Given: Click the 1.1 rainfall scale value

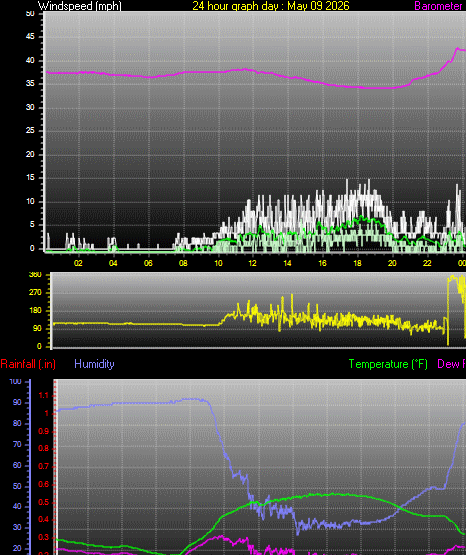Looking at the screenshot, I should point(44,396).
